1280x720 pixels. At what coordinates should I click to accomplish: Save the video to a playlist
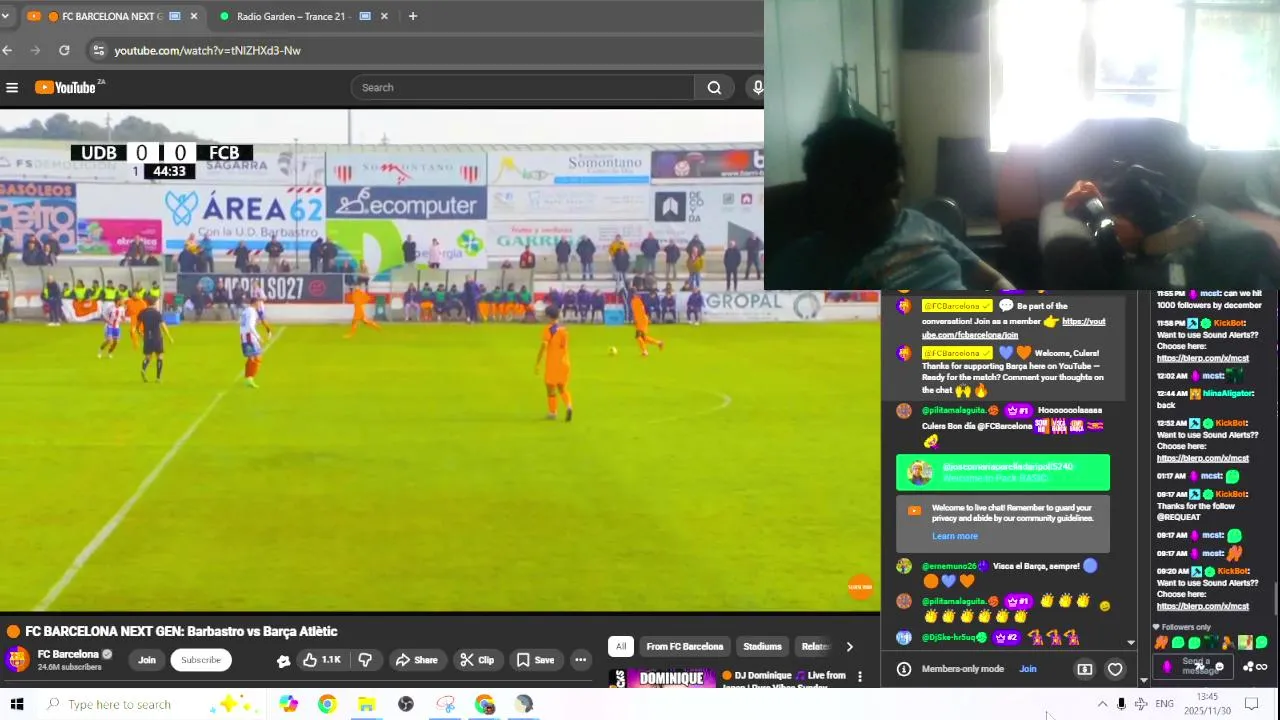[x=535, y=660]
